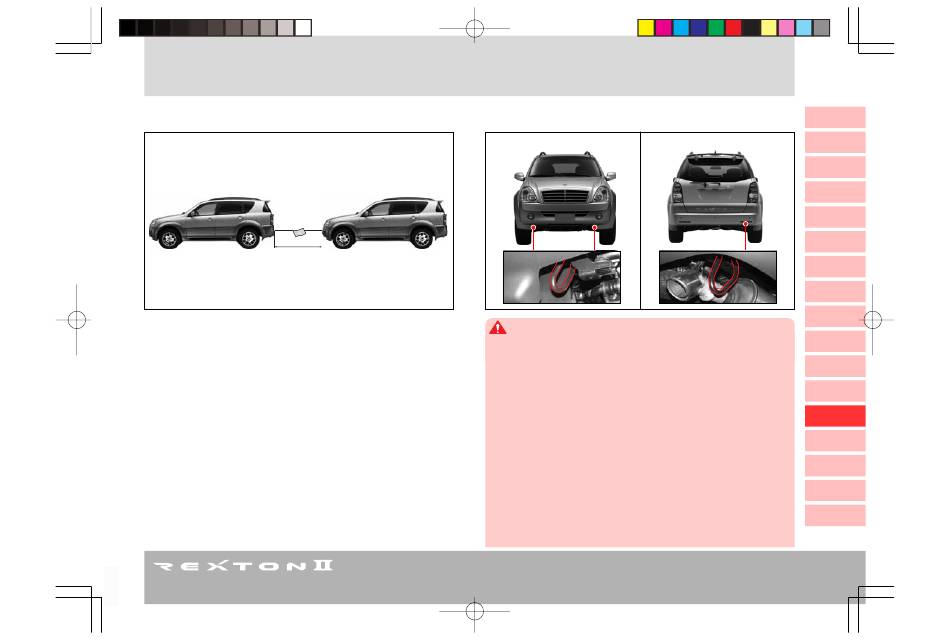The image size is (950, 640).
Task: Open the front towing hook close-up photo
Action: [562, 277]
